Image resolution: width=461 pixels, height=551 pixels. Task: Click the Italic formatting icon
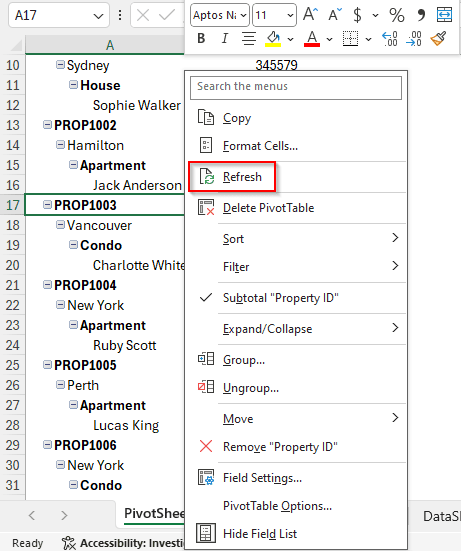[225, 38]
